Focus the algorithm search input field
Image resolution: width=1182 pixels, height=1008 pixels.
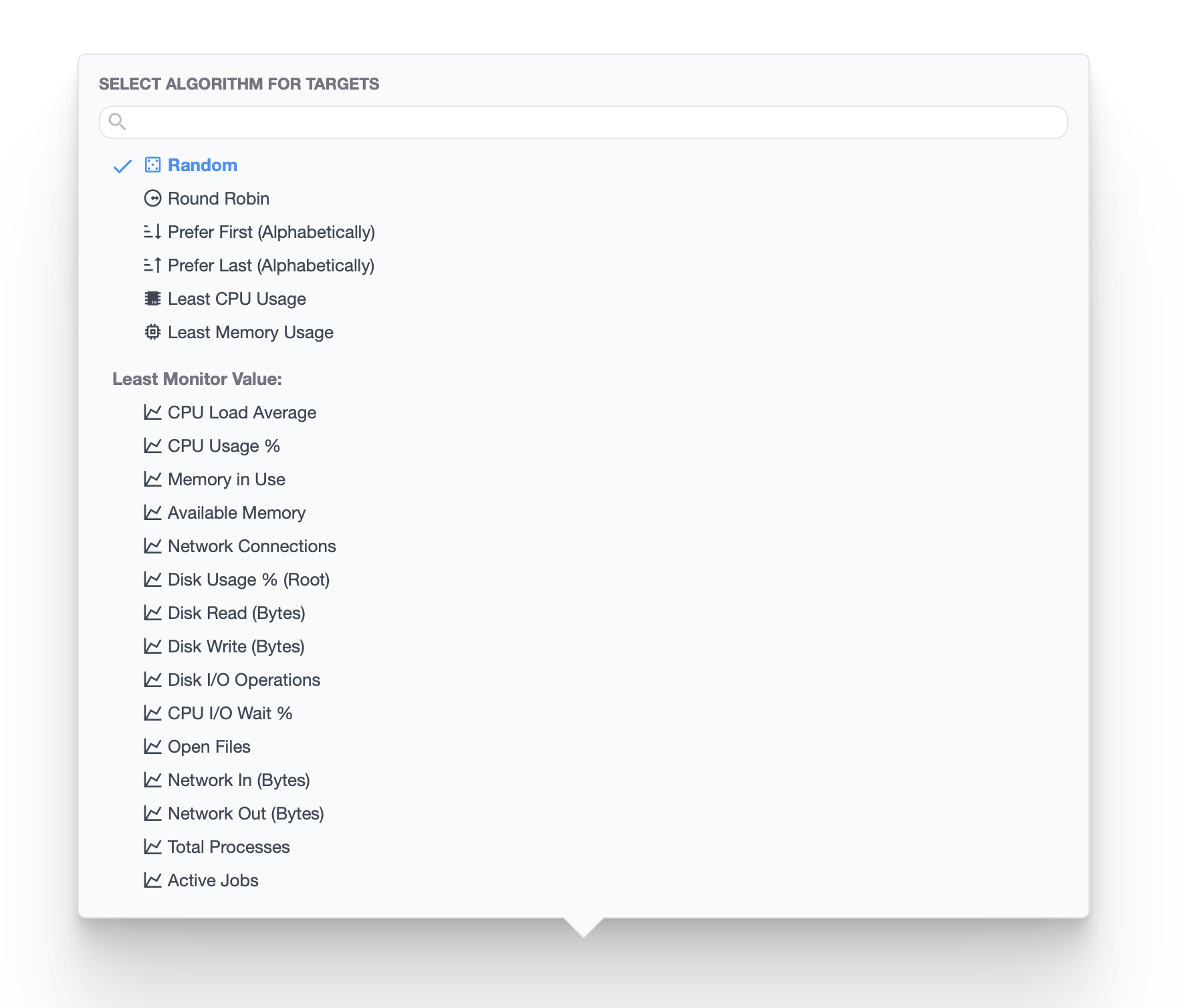pos(588,122)
